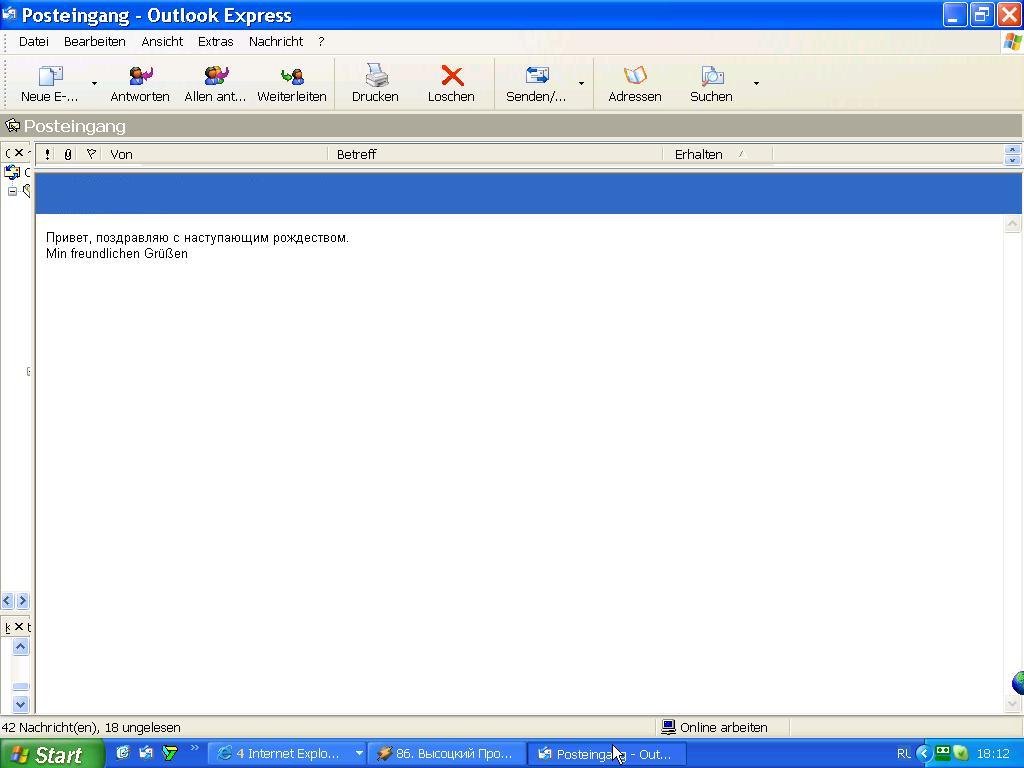
Task: Sort messages by priority exclamation column
Action: point(47,154)
